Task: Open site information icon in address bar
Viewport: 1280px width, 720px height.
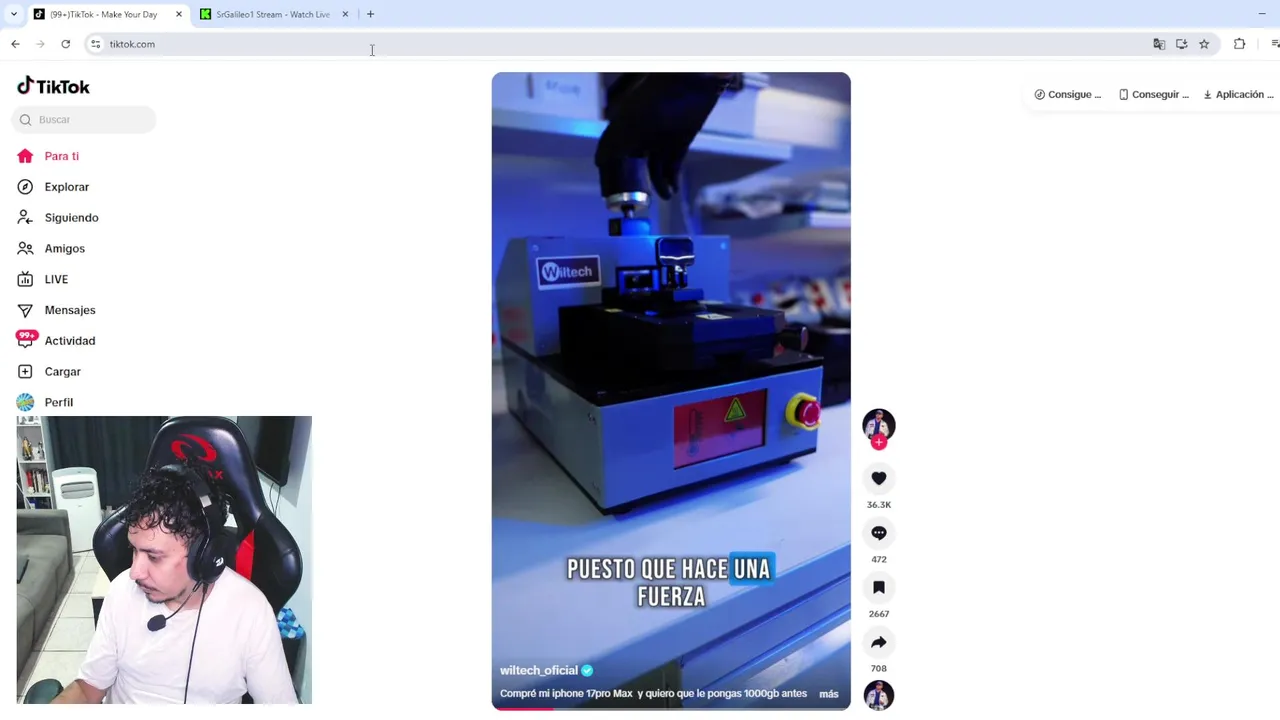Action: (x=96, y=44)
